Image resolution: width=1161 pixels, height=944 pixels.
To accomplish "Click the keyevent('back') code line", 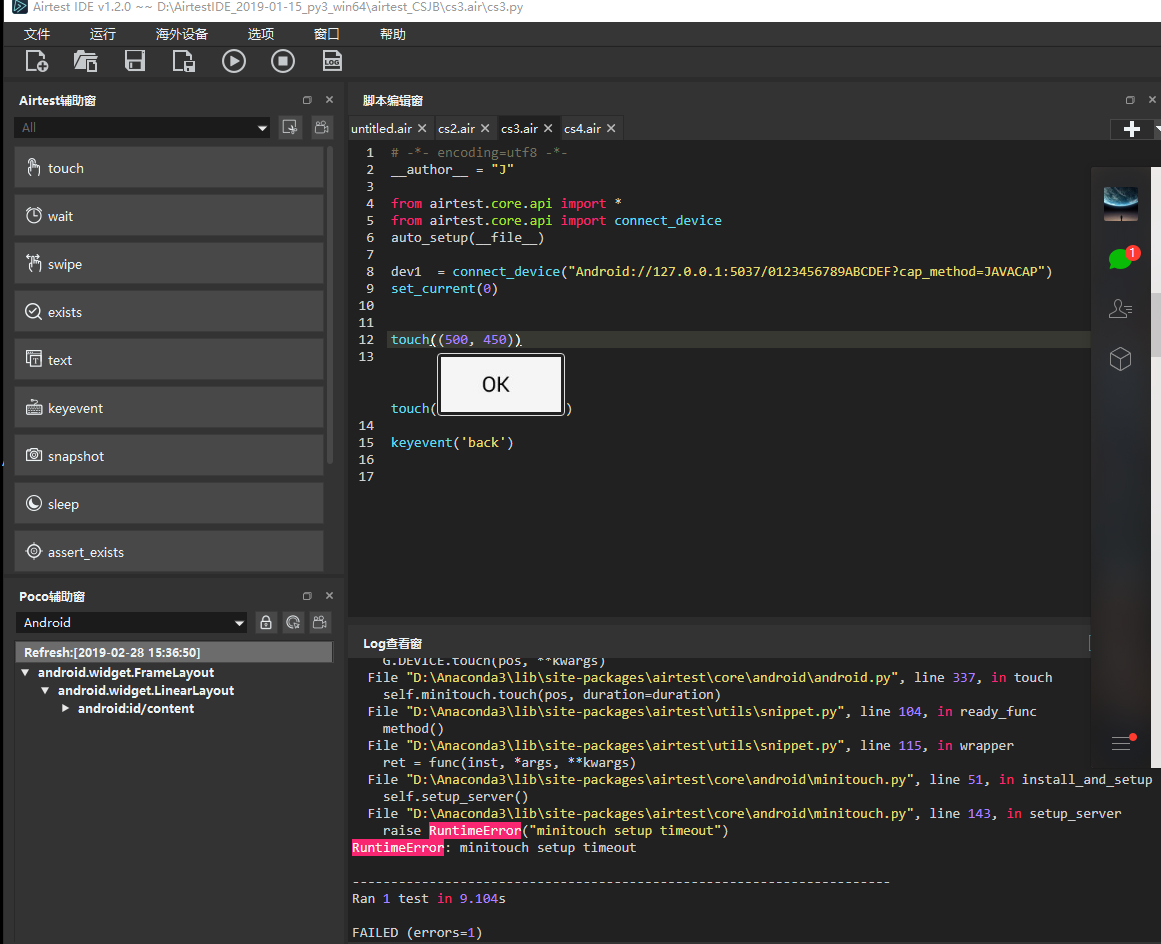I will click(452, 443).
